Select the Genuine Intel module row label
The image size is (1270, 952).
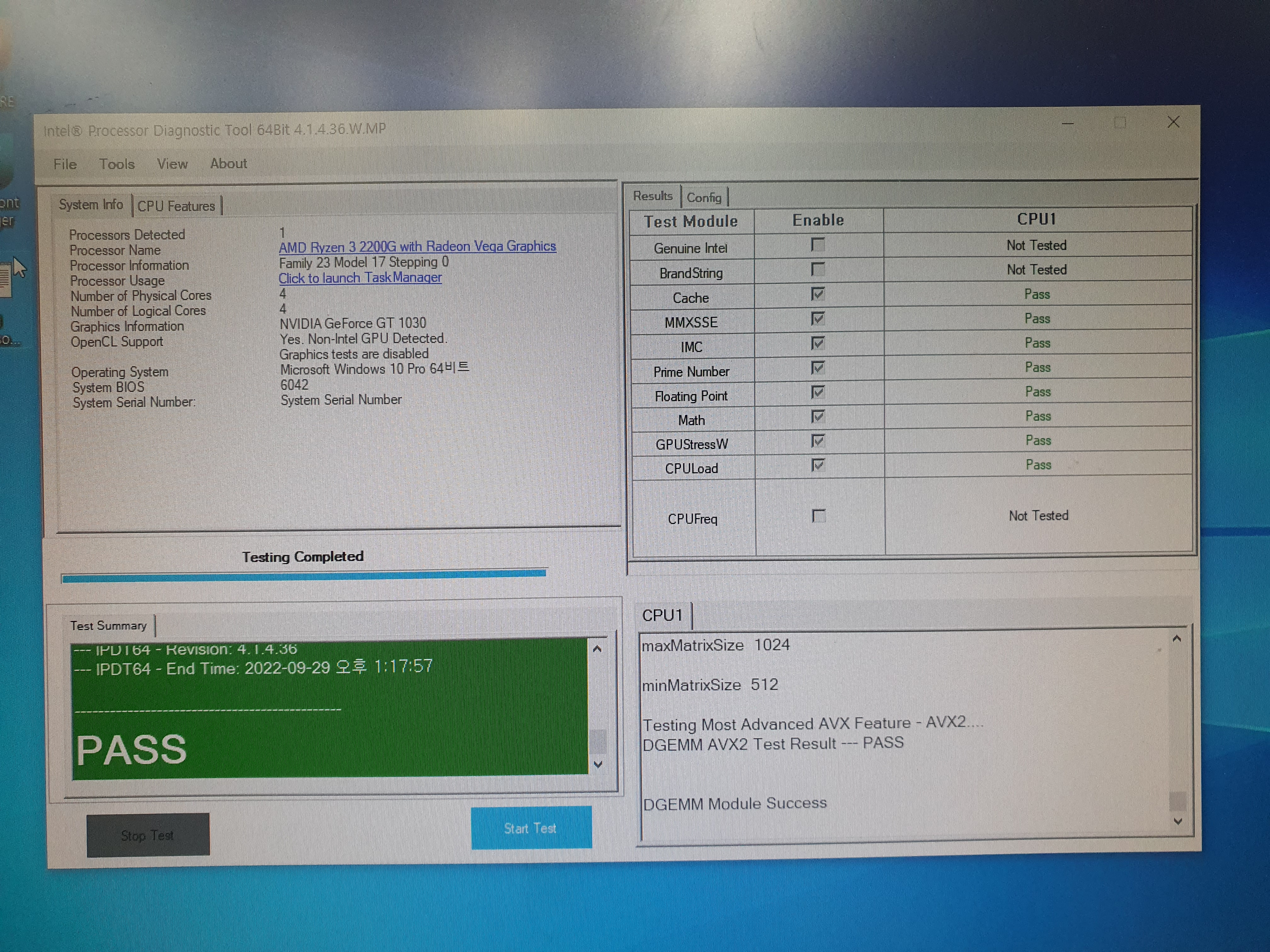tap(691, 248)
